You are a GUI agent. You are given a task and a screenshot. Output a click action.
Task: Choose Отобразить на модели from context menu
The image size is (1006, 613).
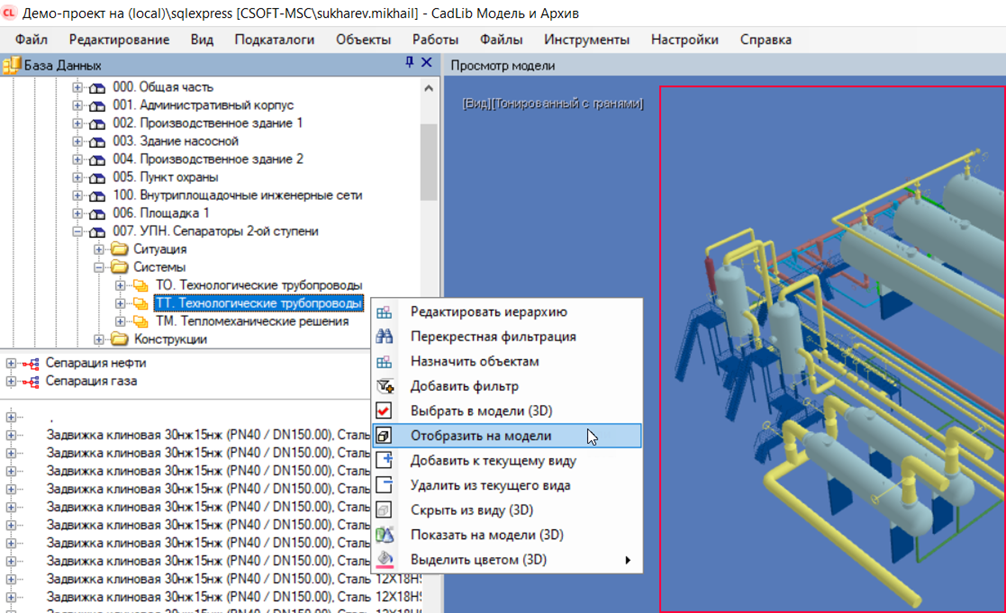(480, 436)
